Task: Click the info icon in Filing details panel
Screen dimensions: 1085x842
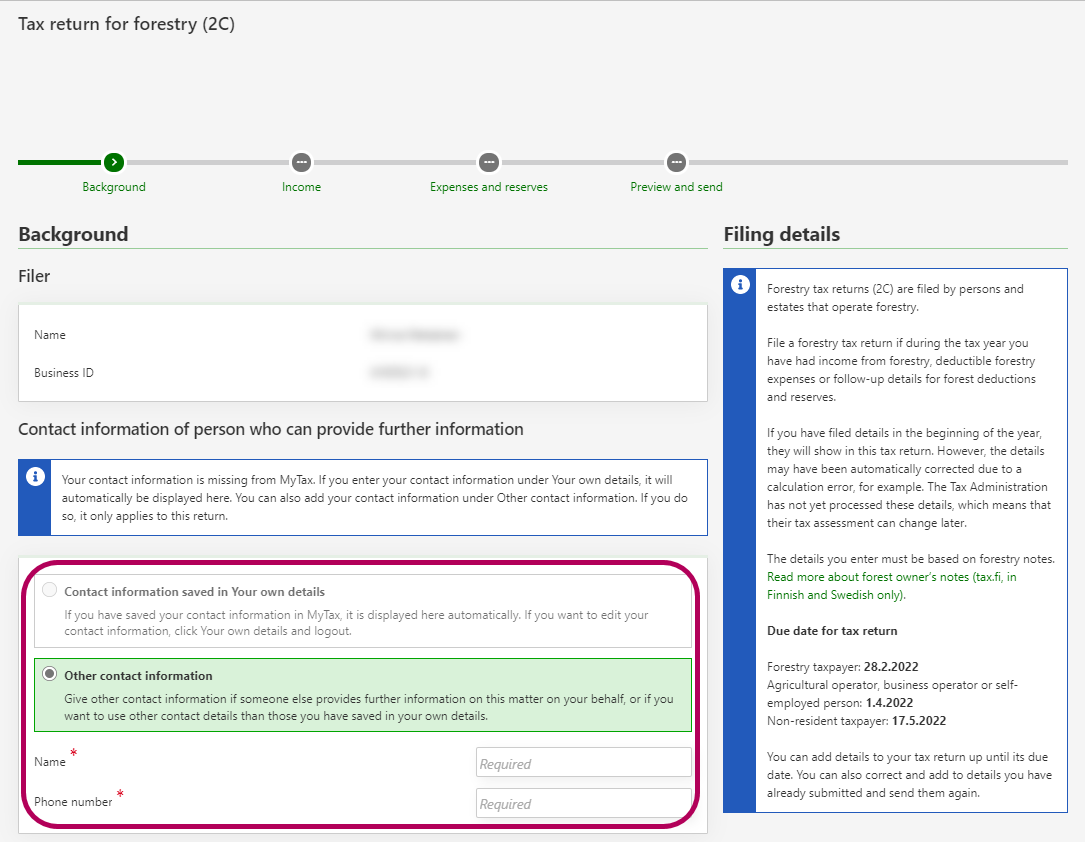Action: (x=740, y=285)
